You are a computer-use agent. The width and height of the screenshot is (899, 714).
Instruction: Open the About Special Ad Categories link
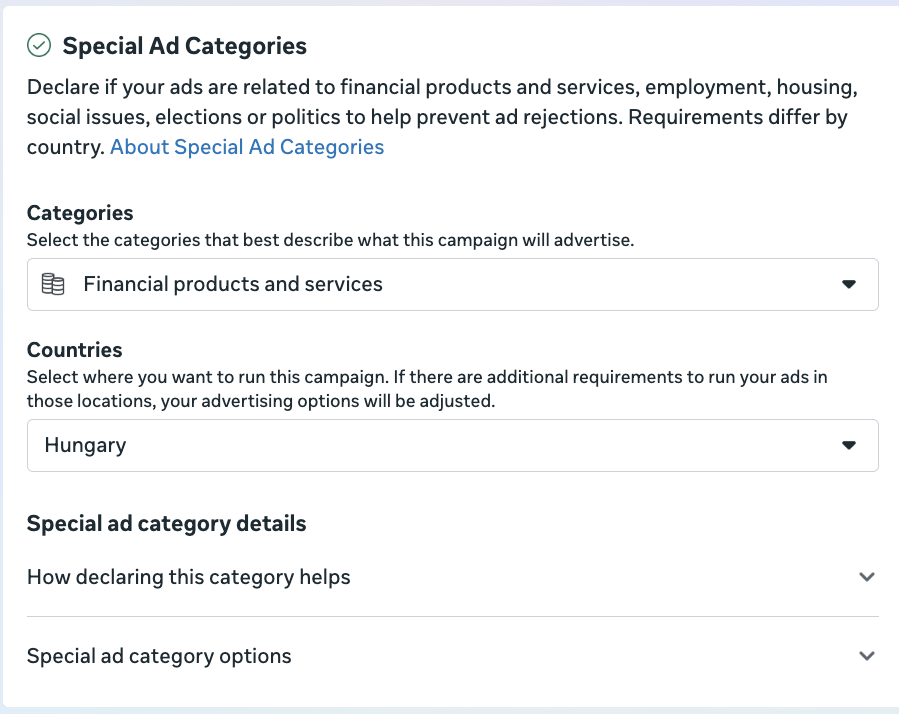[247, 147]
